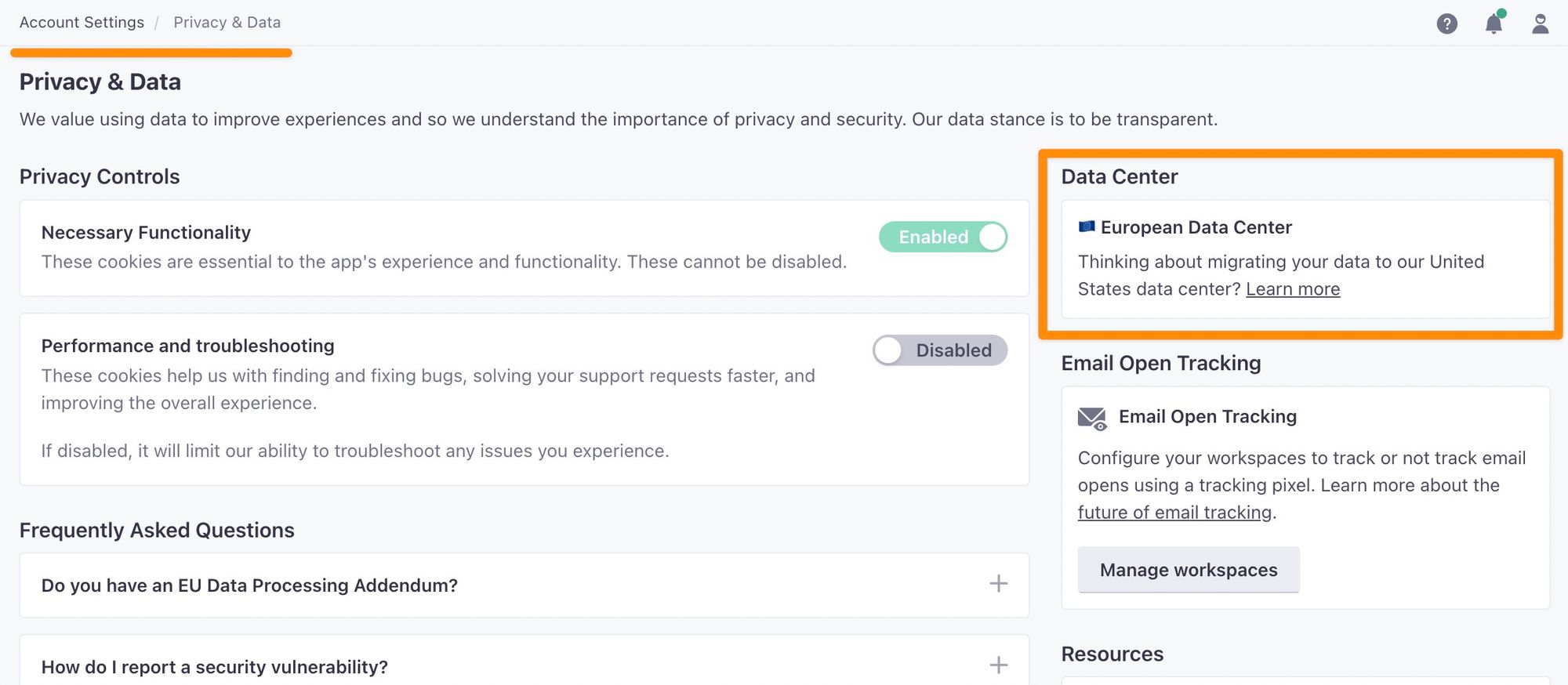
Task: Select the Privacy & Data breadcrumb
Action: tap(227, 22)
